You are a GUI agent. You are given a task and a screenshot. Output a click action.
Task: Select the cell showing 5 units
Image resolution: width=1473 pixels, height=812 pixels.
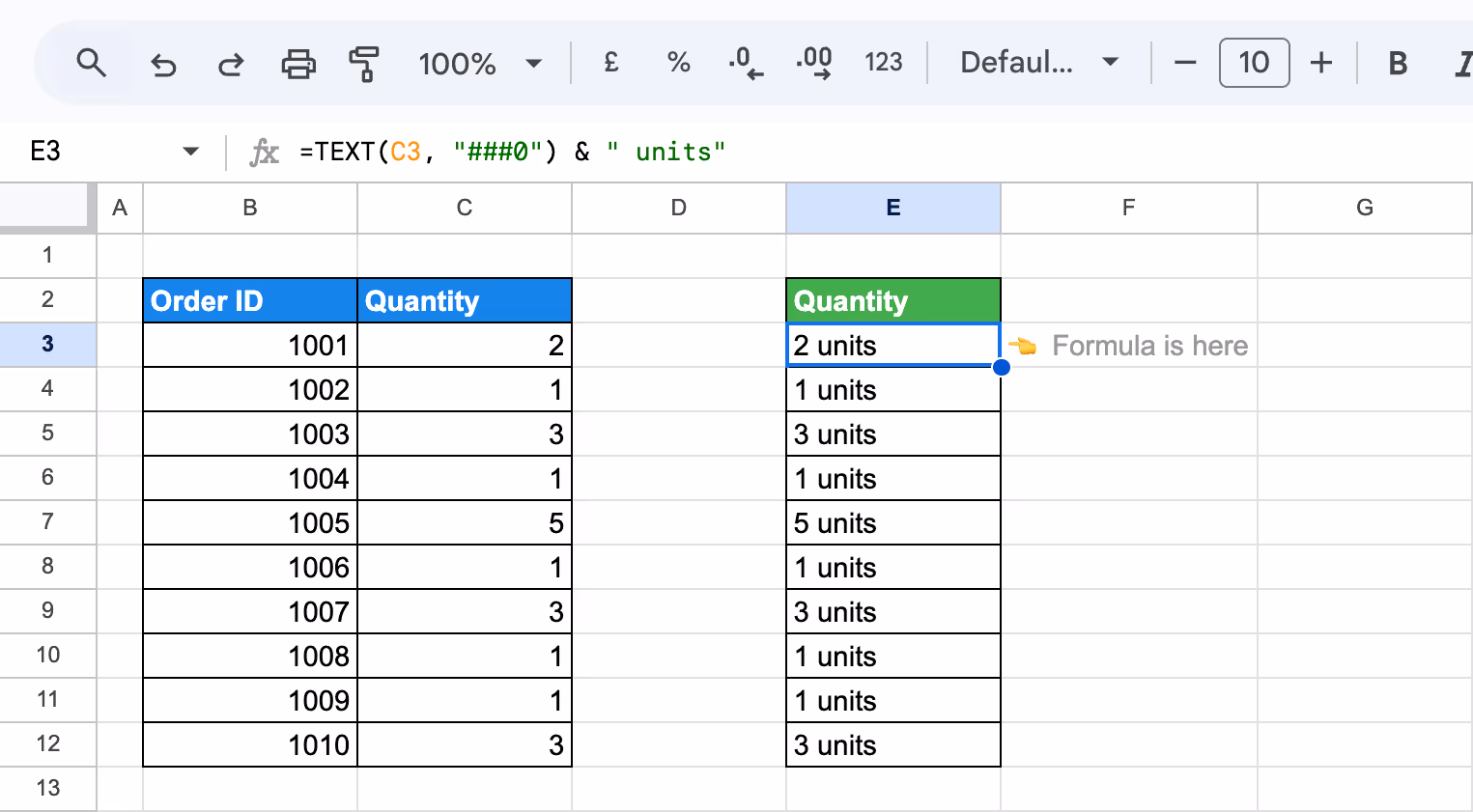click(893, 522)
